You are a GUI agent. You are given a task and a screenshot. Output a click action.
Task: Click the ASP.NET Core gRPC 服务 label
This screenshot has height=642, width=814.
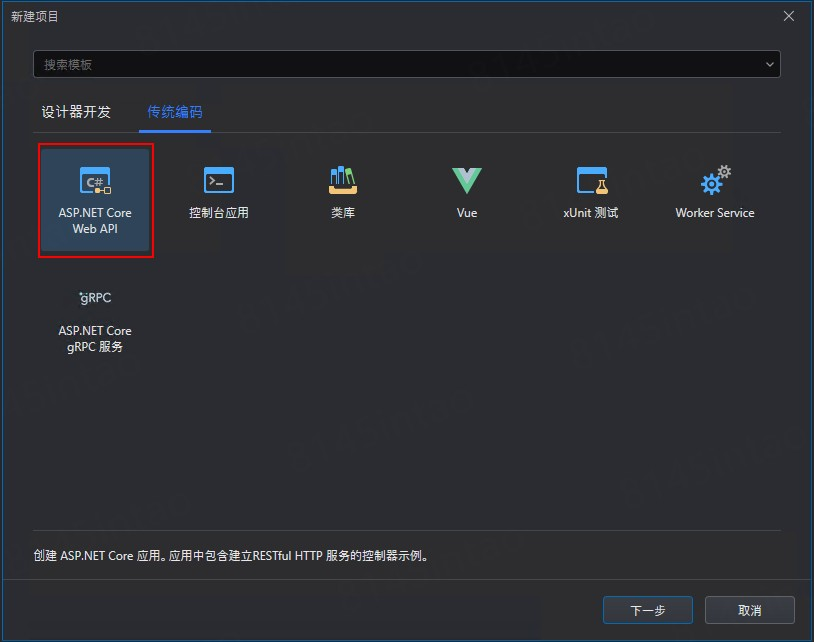[x=95, y=338]
